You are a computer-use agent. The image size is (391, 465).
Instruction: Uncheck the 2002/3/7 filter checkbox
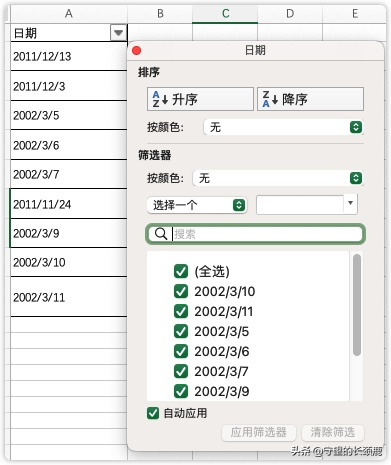pos(181,371)
